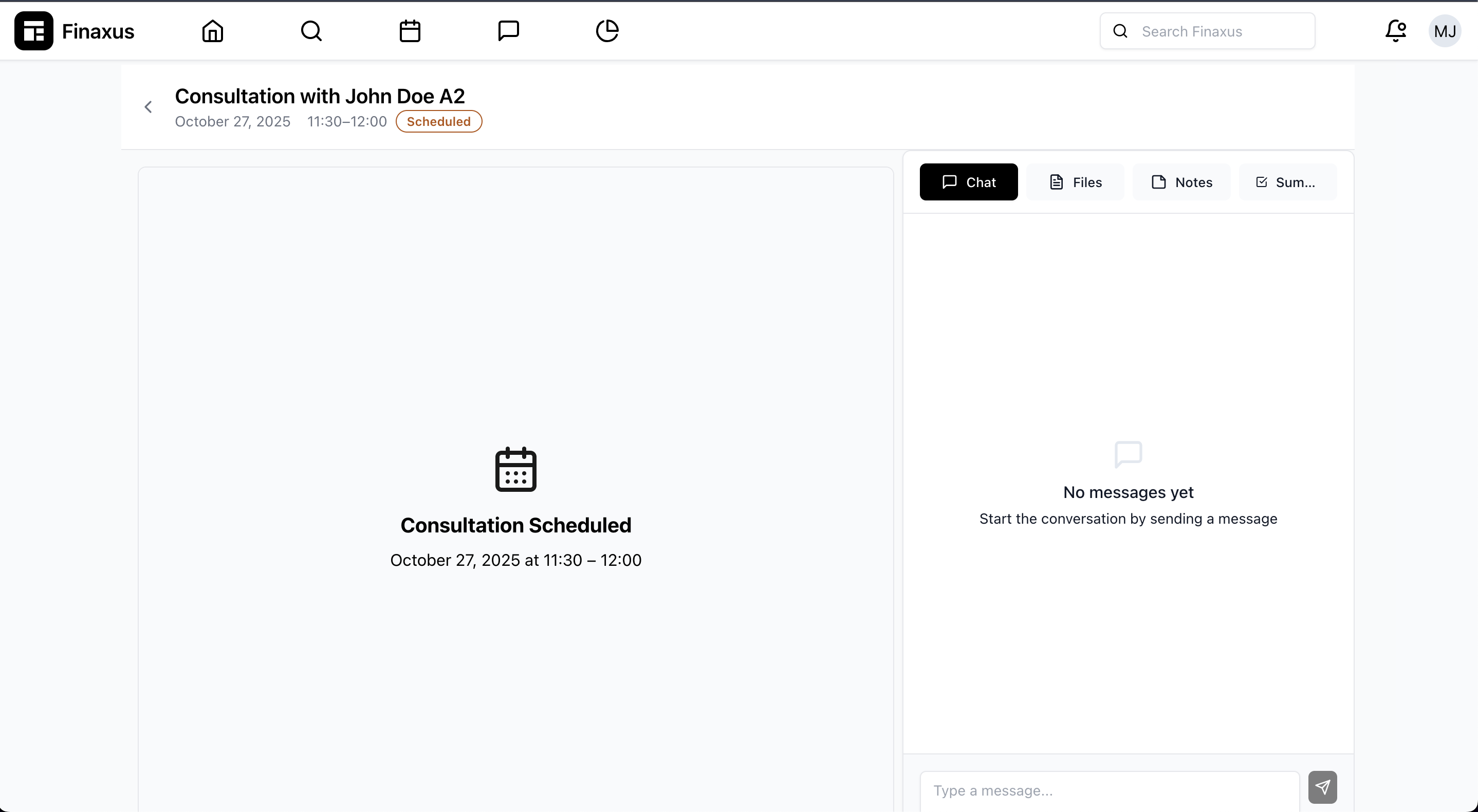
Task: Open the Calendar icon in top navigation
Action: pos(409,31)
